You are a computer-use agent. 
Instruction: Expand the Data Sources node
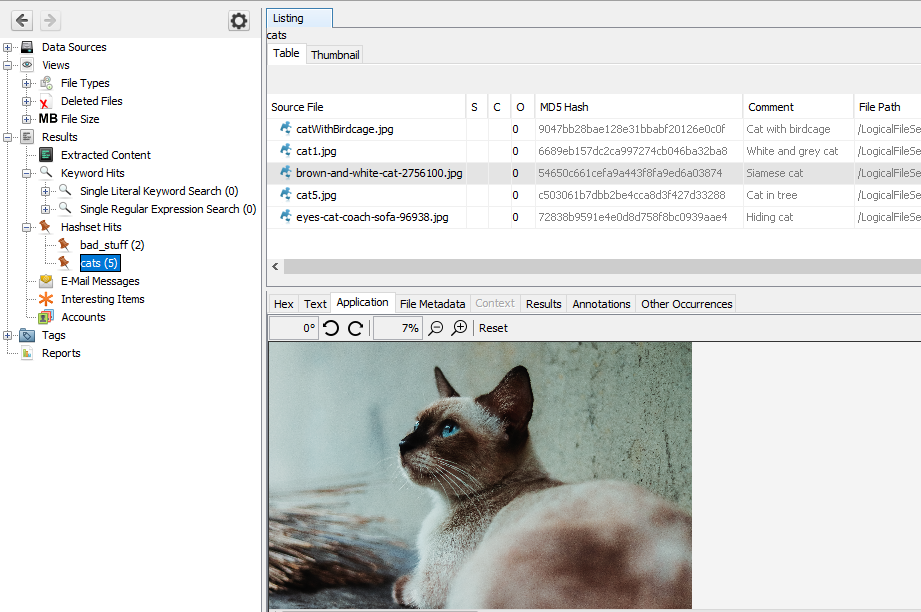(x=8, y=47)
